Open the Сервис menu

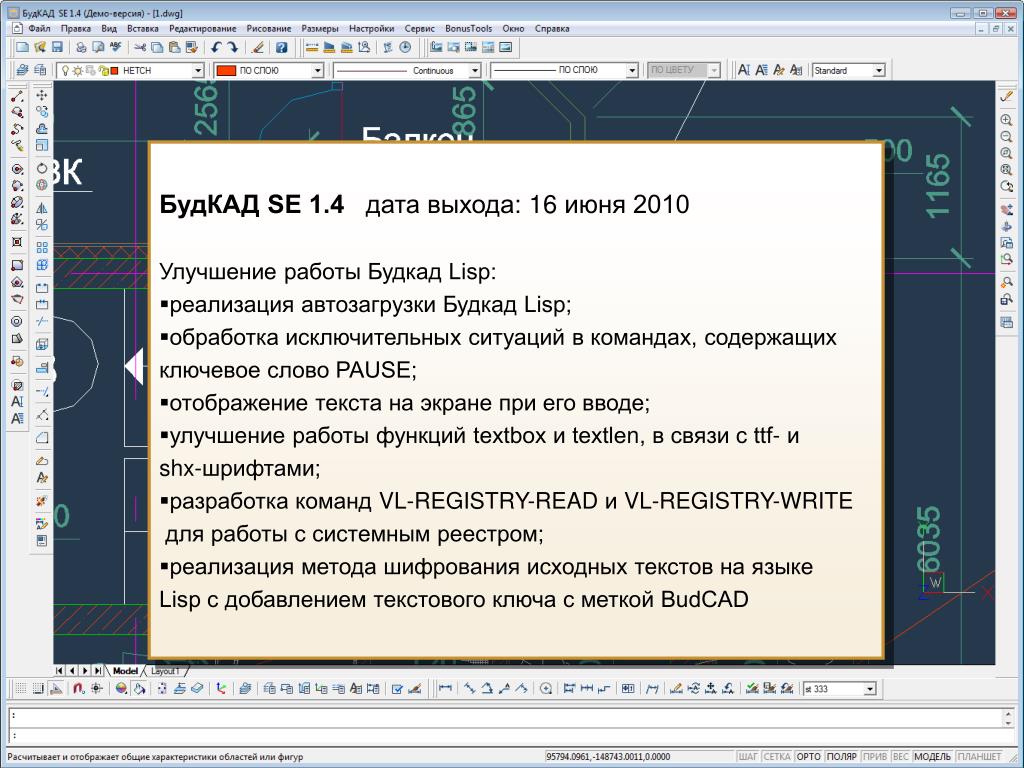click(419, 29)
